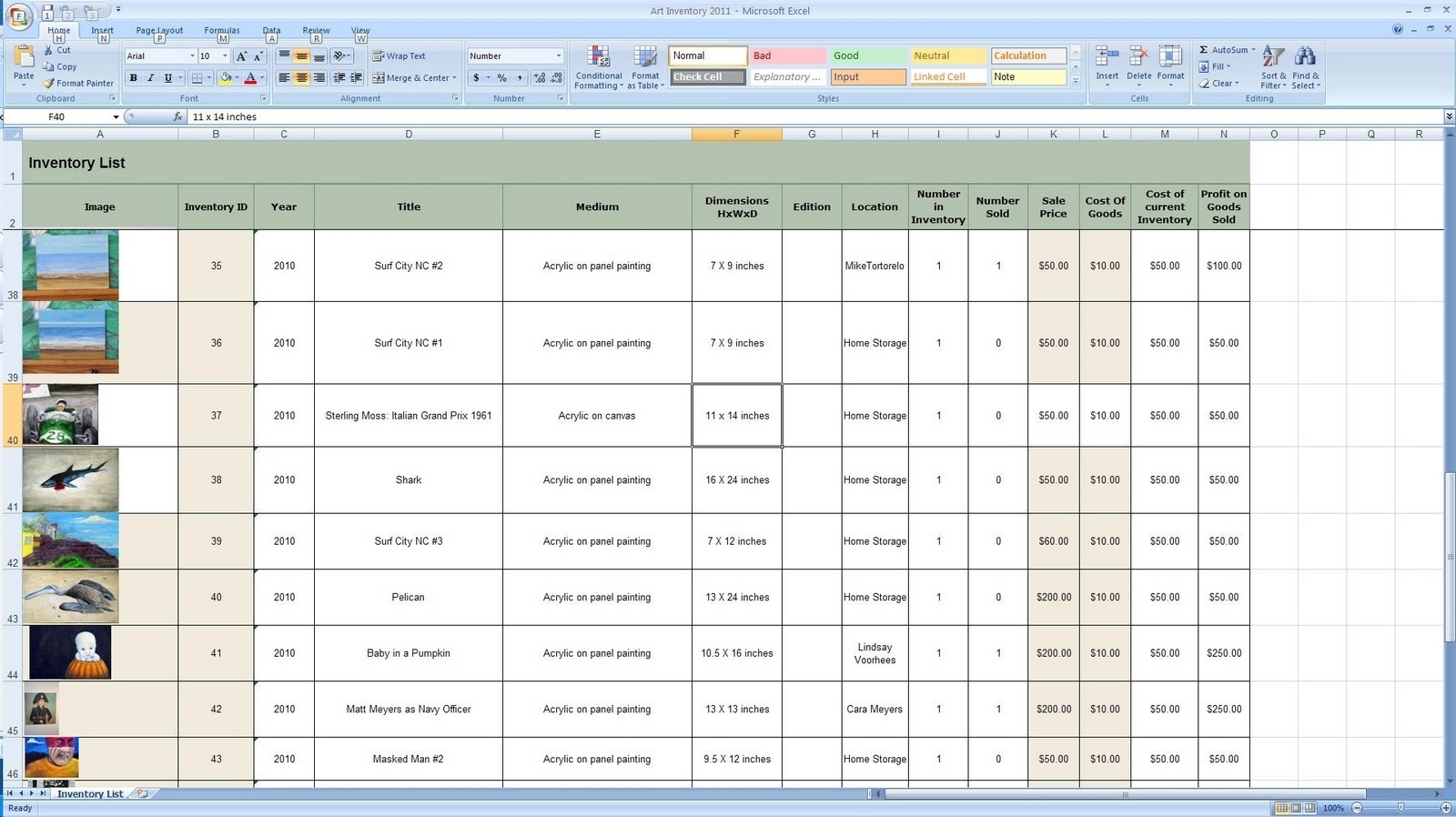This screenshot has height=817, width=1456.
Task: Toggle bold formatting
Action: pyautogui.click(x=134, y=78)
